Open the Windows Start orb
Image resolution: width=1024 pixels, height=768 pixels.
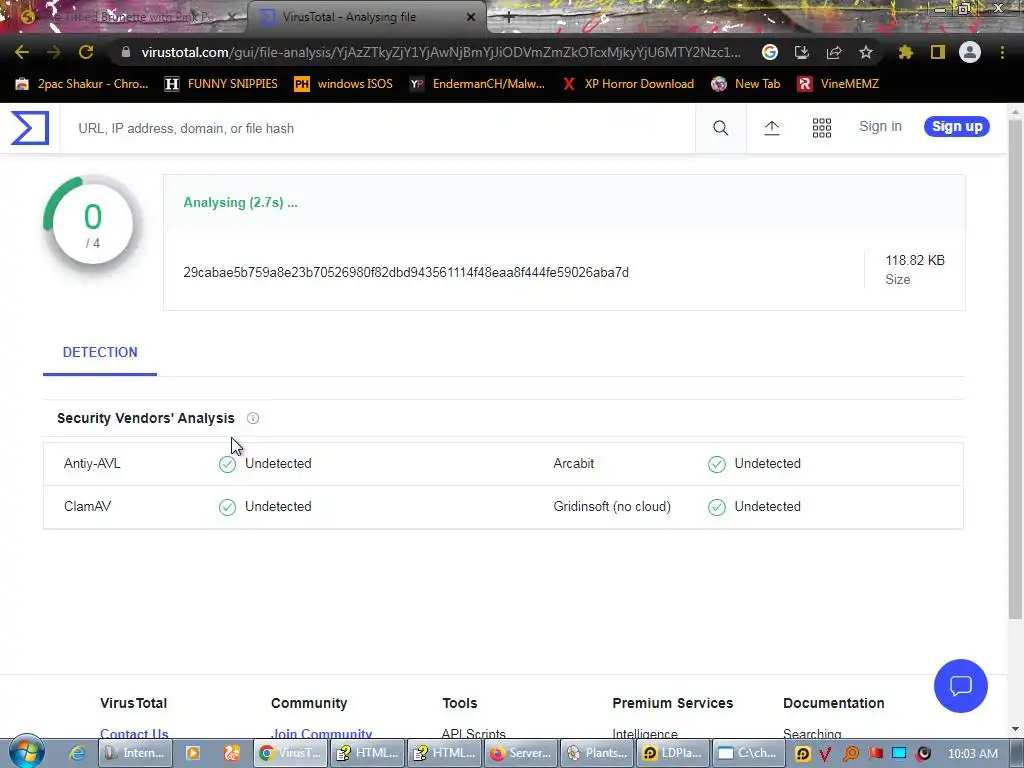(x=27, y=751)
